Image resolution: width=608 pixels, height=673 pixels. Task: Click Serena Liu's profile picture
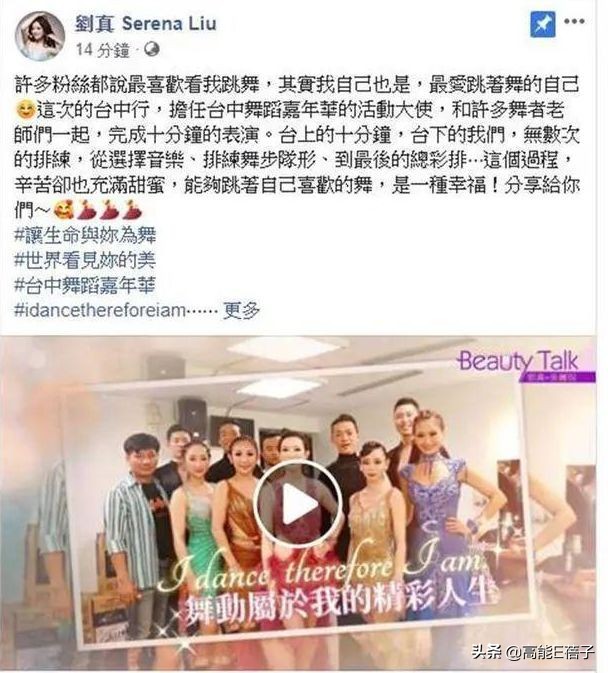tap(39, 36)
